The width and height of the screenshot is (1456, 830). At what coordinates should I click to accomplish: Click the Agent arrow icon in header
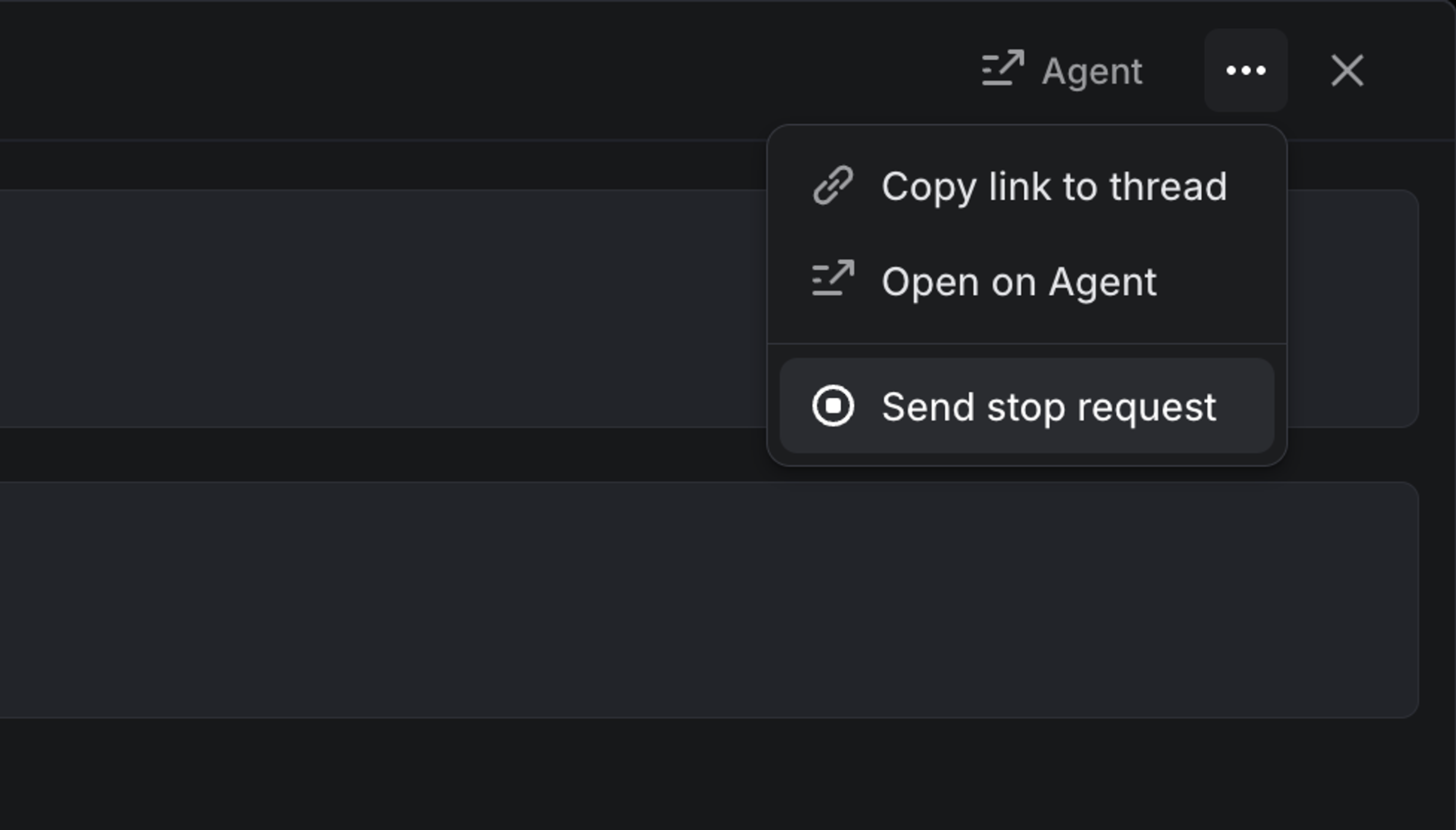coord(1003,69)
